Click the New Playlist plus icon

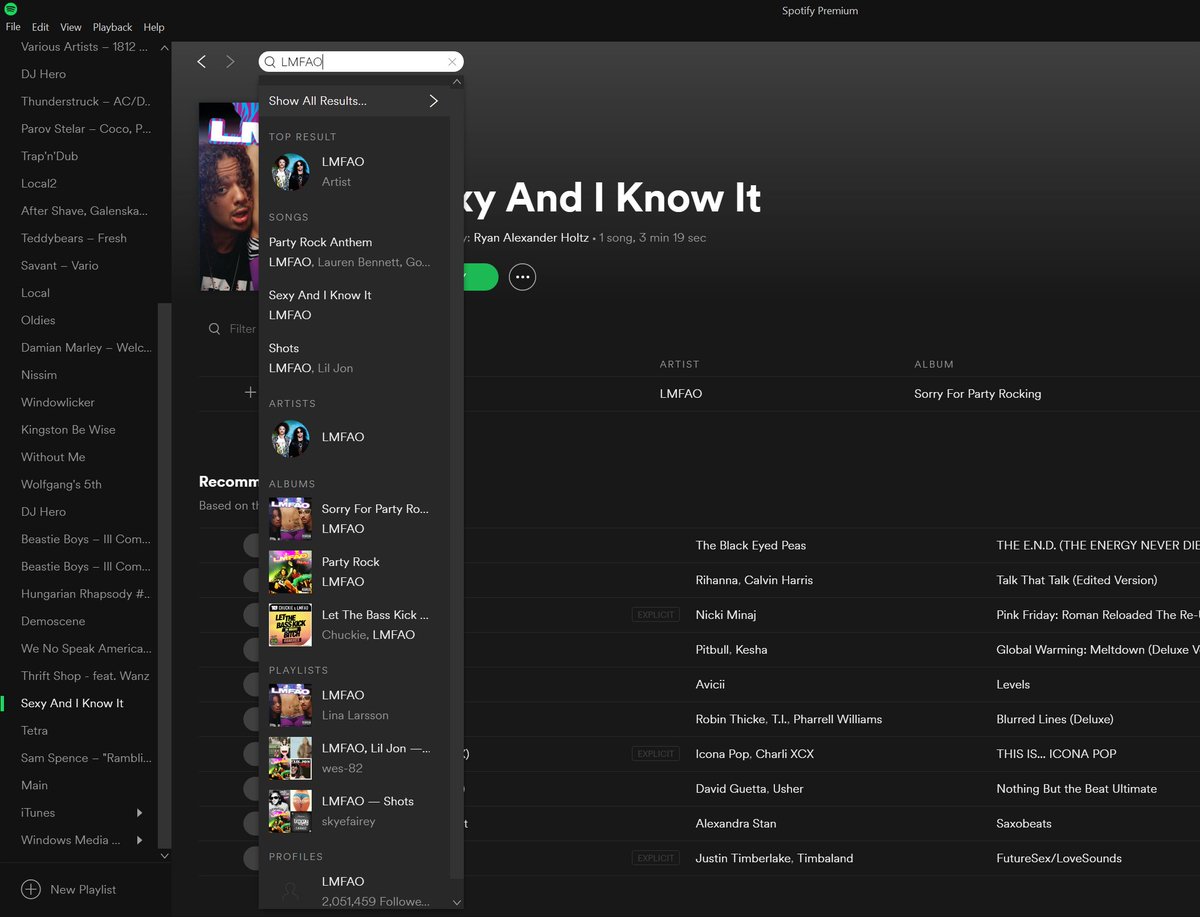click(x=31, y=889)
